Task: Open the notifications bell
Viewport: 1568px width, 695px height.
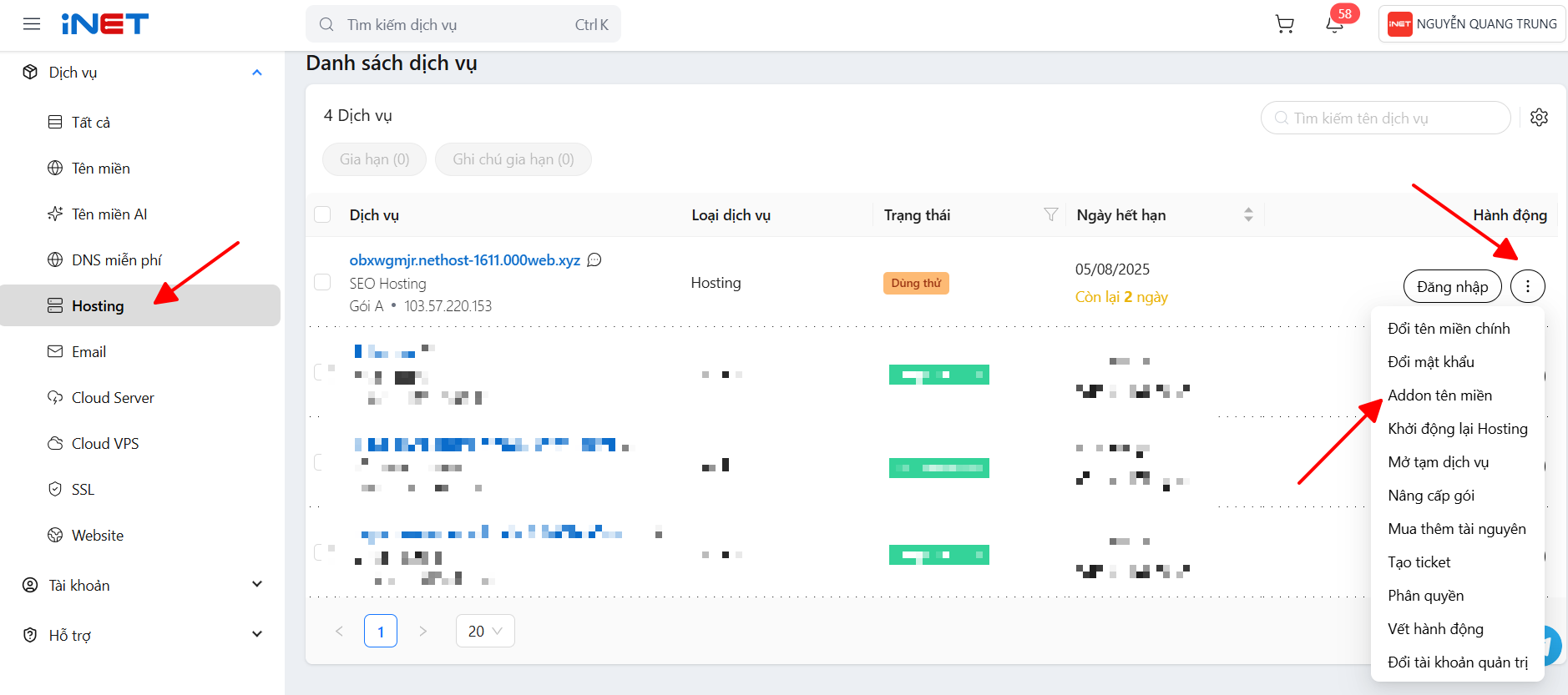Action: pos(1334,24)
